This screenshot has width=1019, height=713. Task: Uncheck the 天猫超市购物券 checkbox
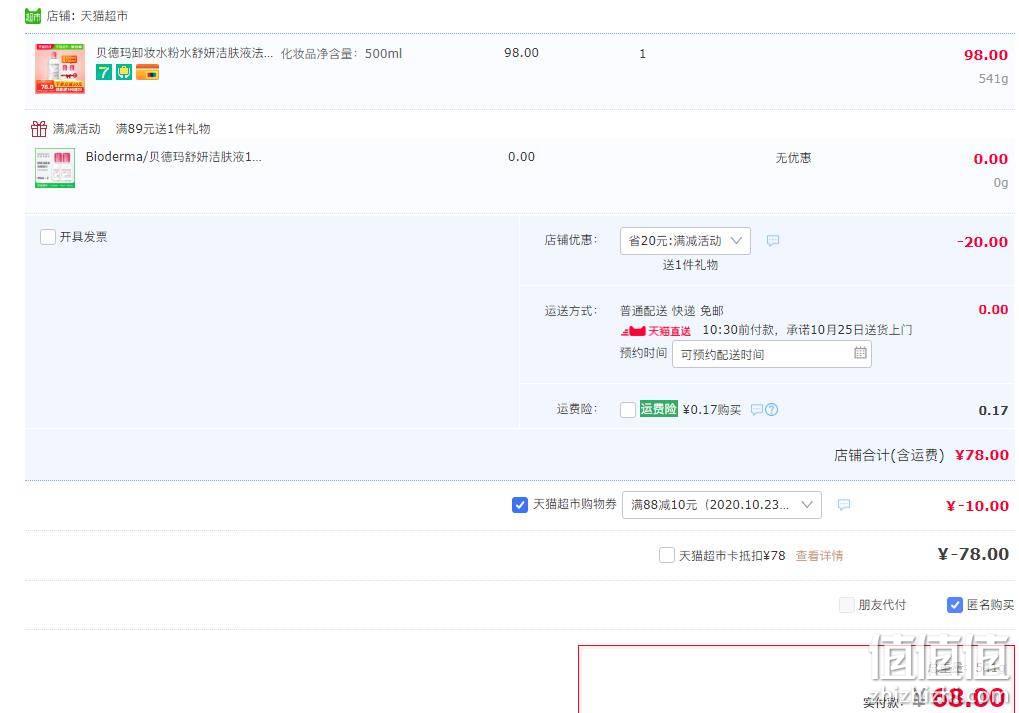point(519,504)
